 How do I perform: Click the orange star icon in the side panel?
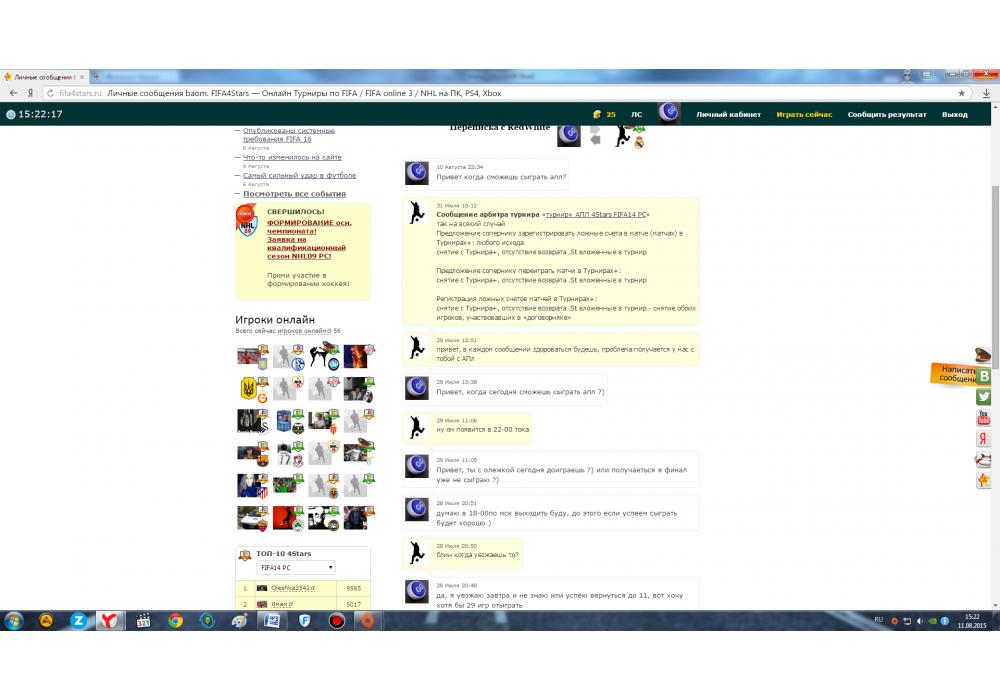(984, 481)
